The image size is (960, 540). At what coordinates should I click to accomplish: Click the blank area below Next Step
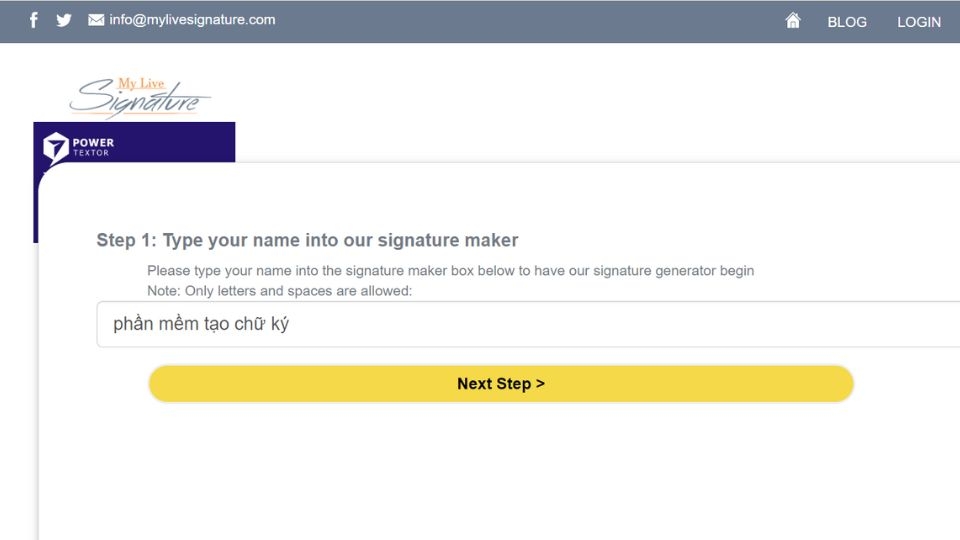[x=500, y=470]
